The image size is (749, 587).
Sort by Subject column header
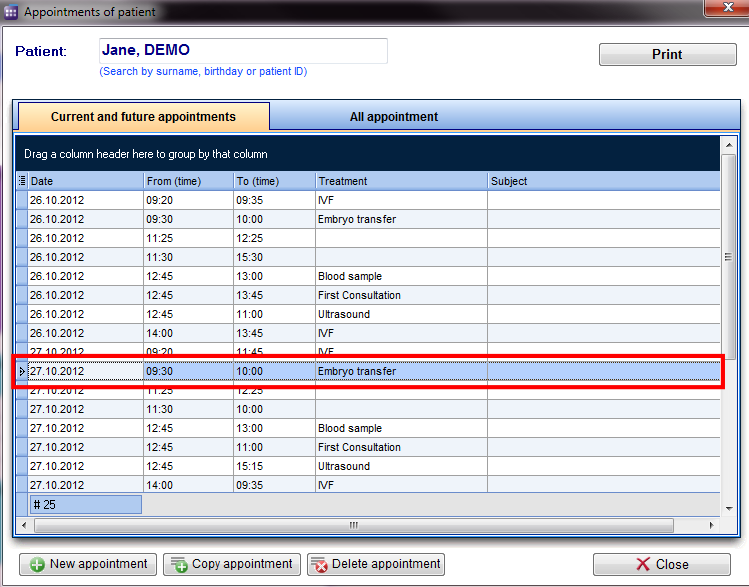(x=604, y=181)
